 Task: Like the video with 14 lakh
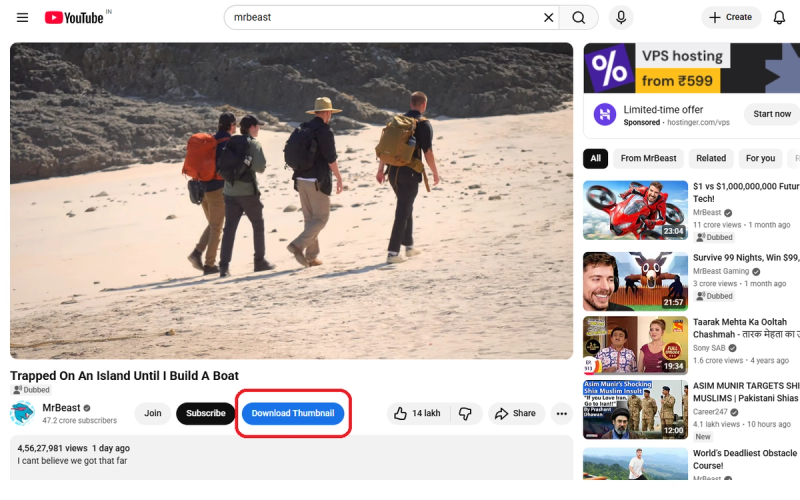418,413
